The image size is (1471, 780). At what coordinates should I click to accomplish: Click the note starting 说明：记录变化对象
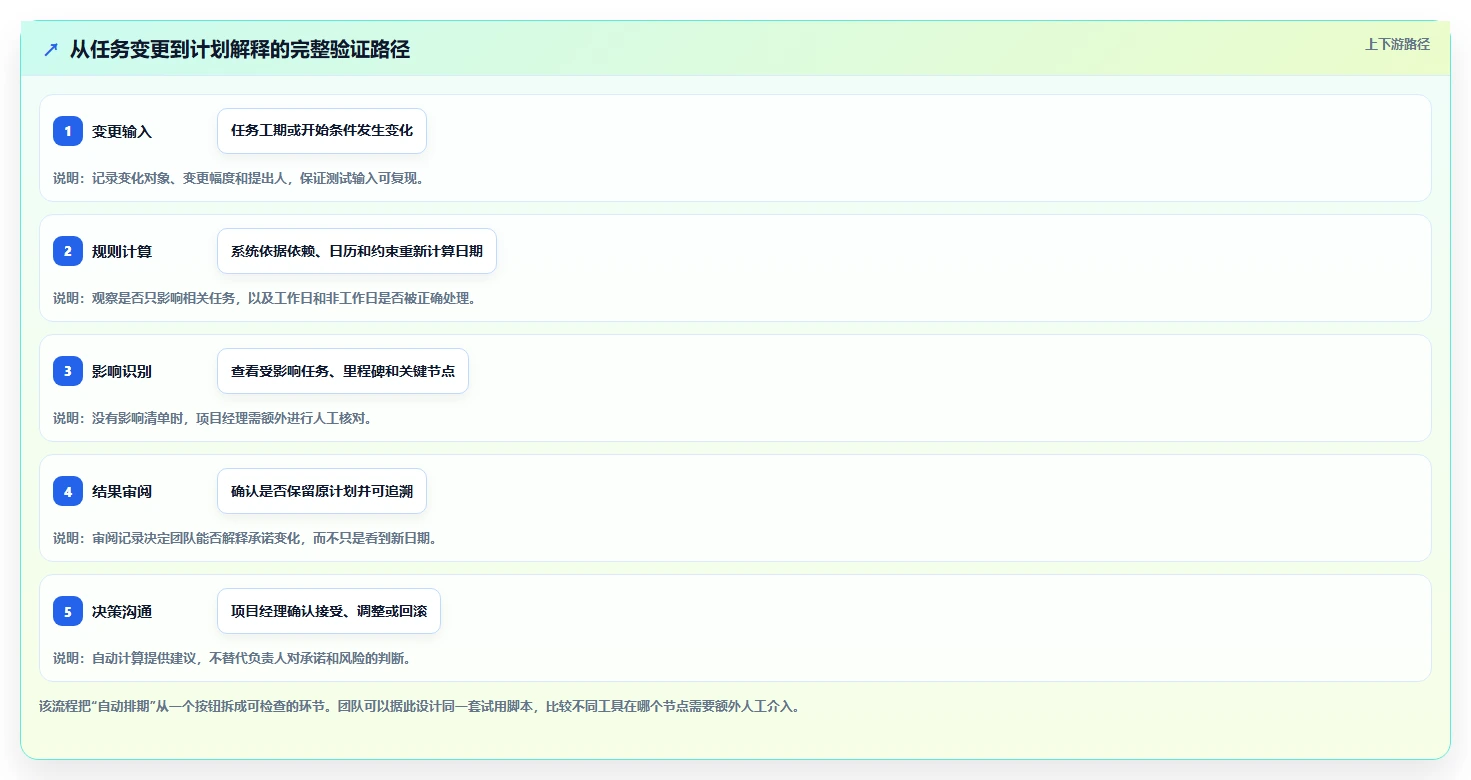coord(239,178)
